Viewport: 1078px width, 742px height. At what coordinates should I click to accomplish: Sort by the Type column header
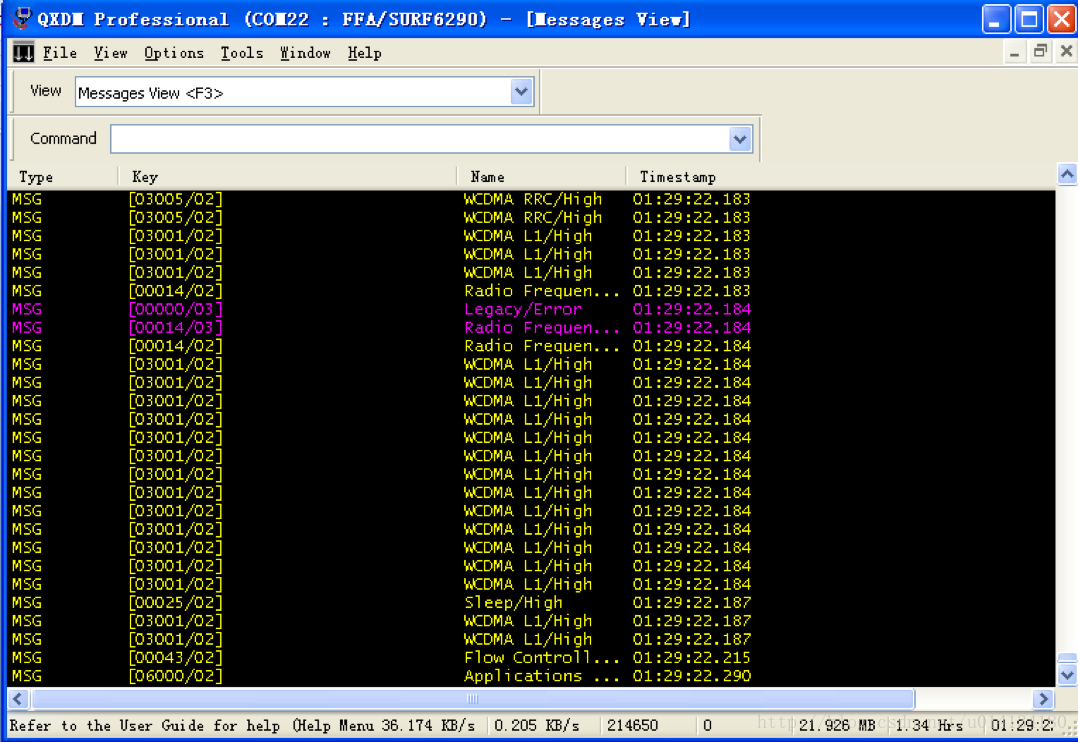point(62,177)
